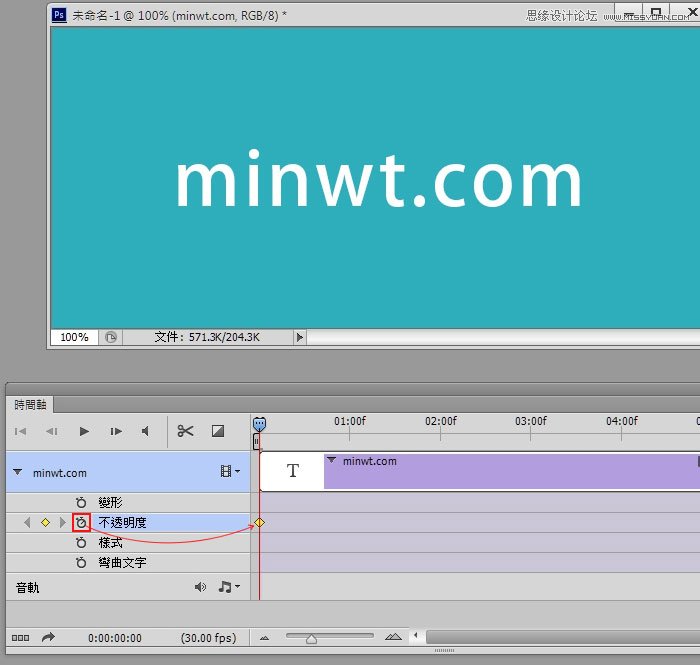The height and width of the screenshot is (665, 700).
Task: Mute the audio track
Action: point(200,587)
